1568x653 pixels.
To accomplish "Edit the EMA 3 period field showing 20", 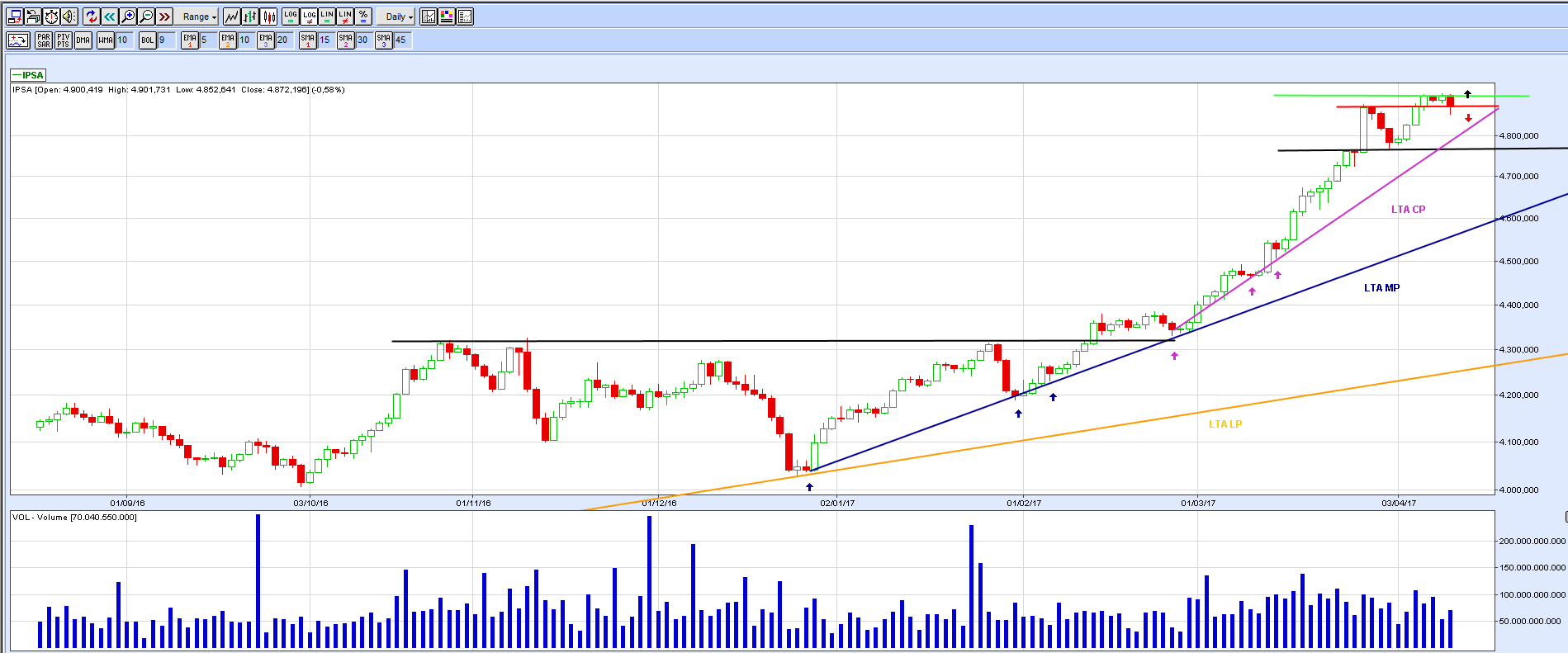I will click(284, 40).
